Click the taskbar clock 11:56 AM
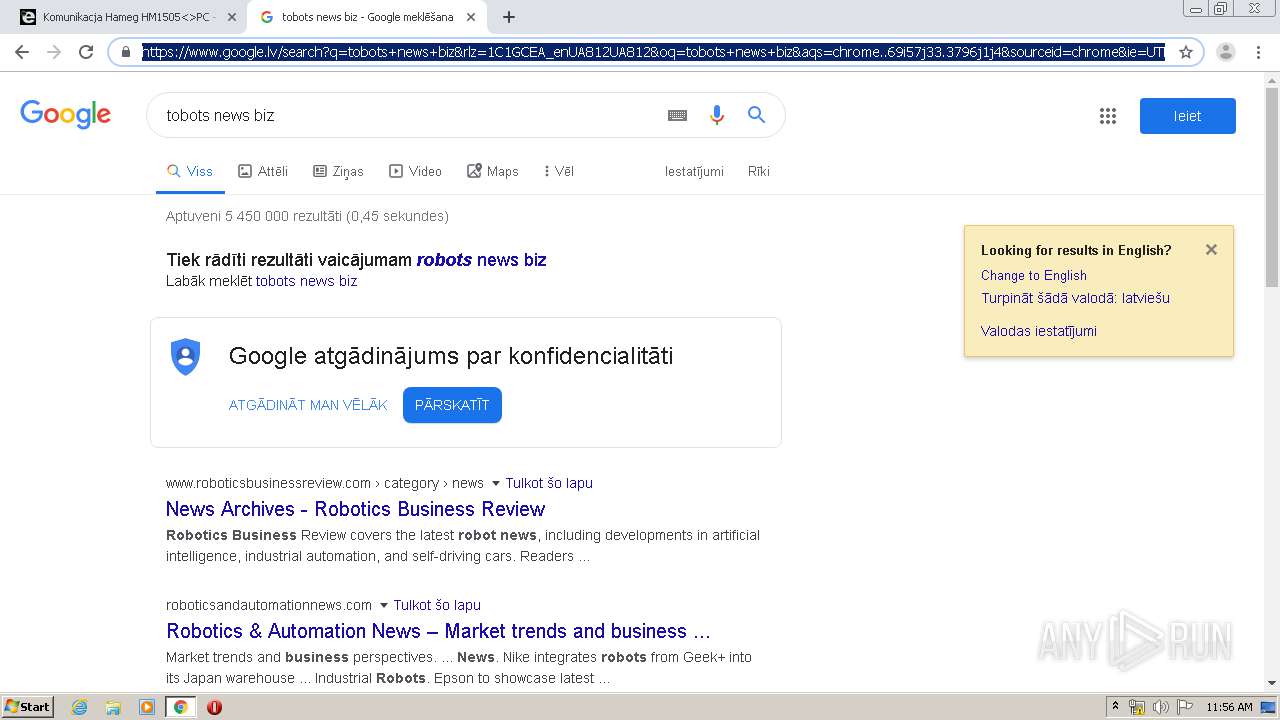The height and width of the screenshot is (720, 1280). pyautogui.click(x=1229, y=707)
